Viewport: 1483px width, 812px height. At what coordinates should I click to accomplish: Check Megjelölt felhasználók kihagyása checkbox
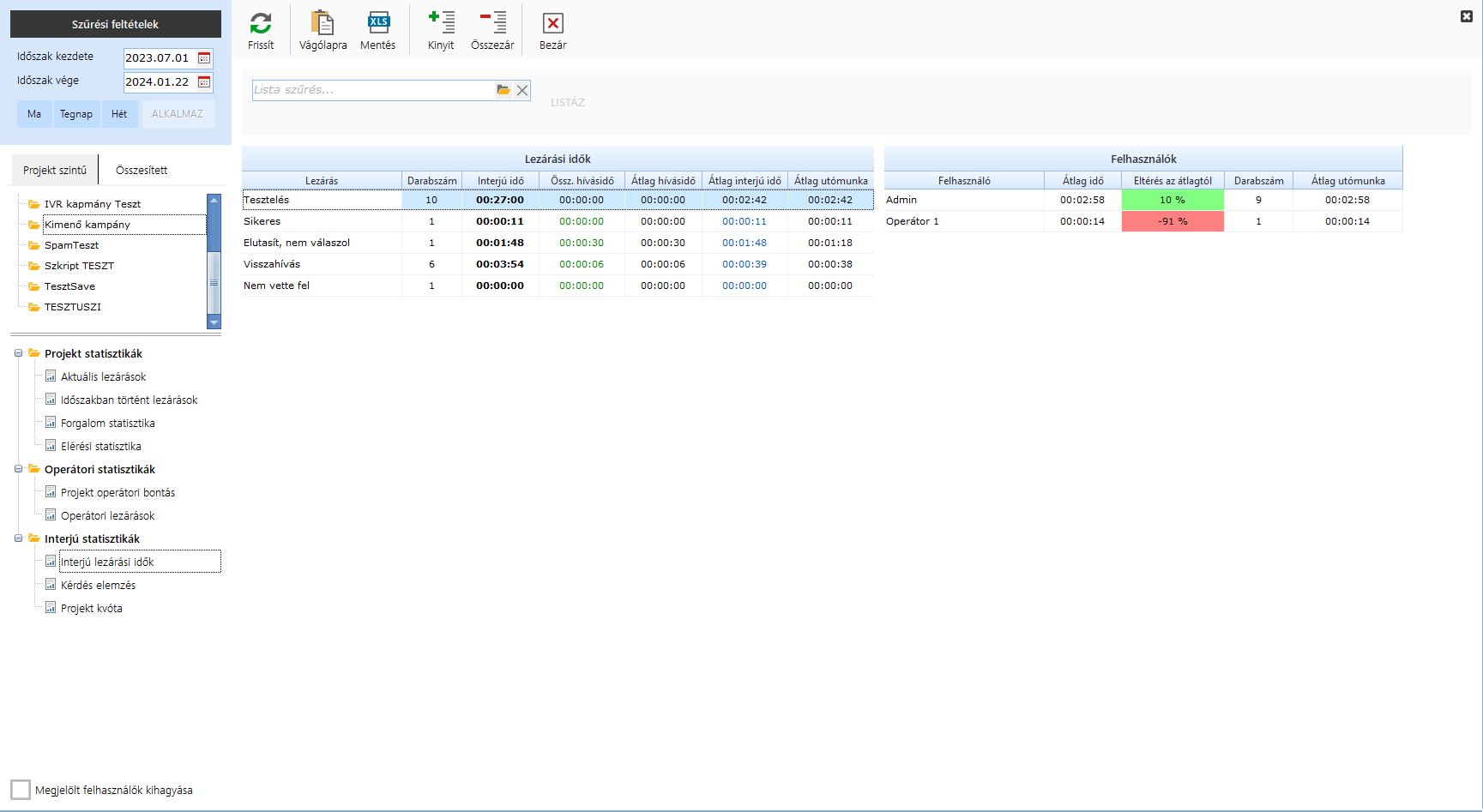click(x=21, y=790)
